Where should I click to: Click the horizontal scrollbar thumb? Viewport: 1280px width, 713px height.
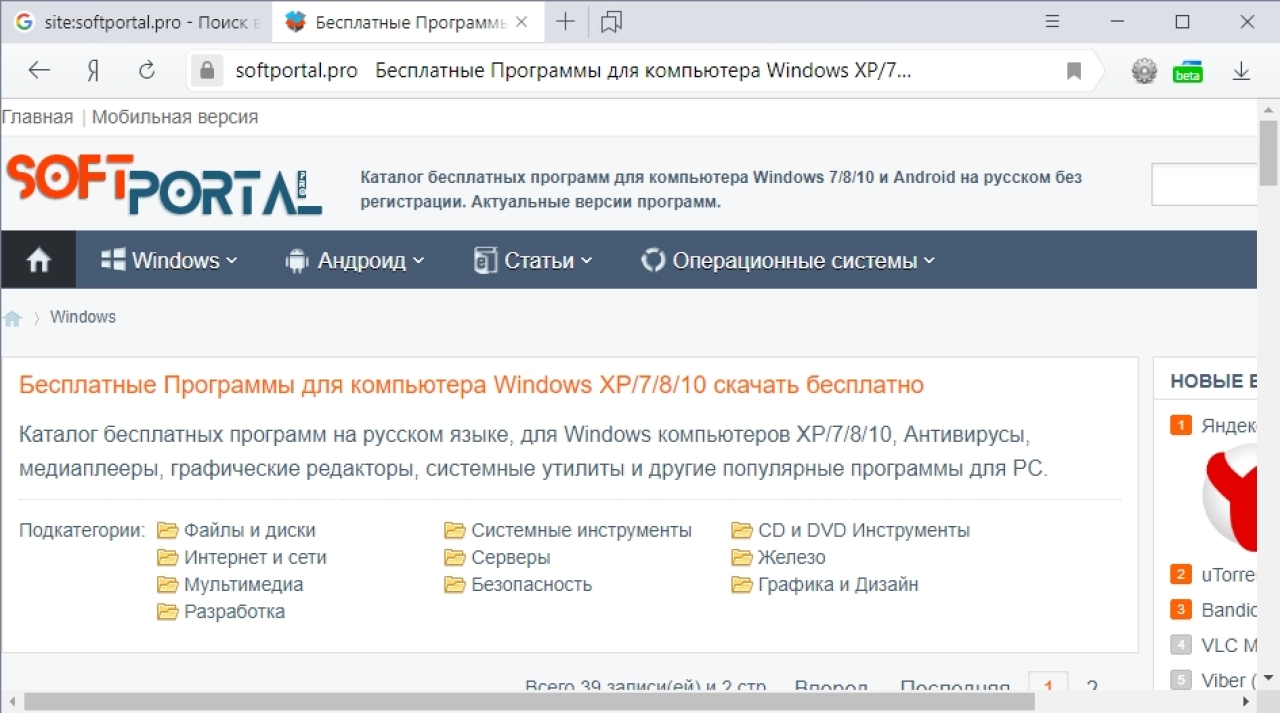pos(530,702)
